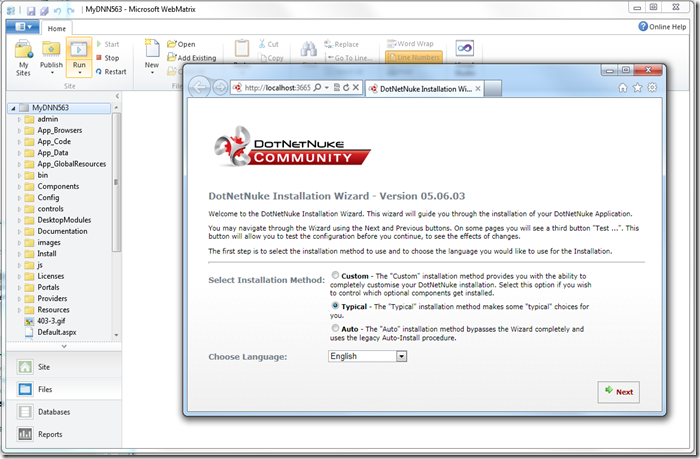Click the address bar search magnifier
The height and width of the screenshot is (459, 700).
(x=317, y=88)
